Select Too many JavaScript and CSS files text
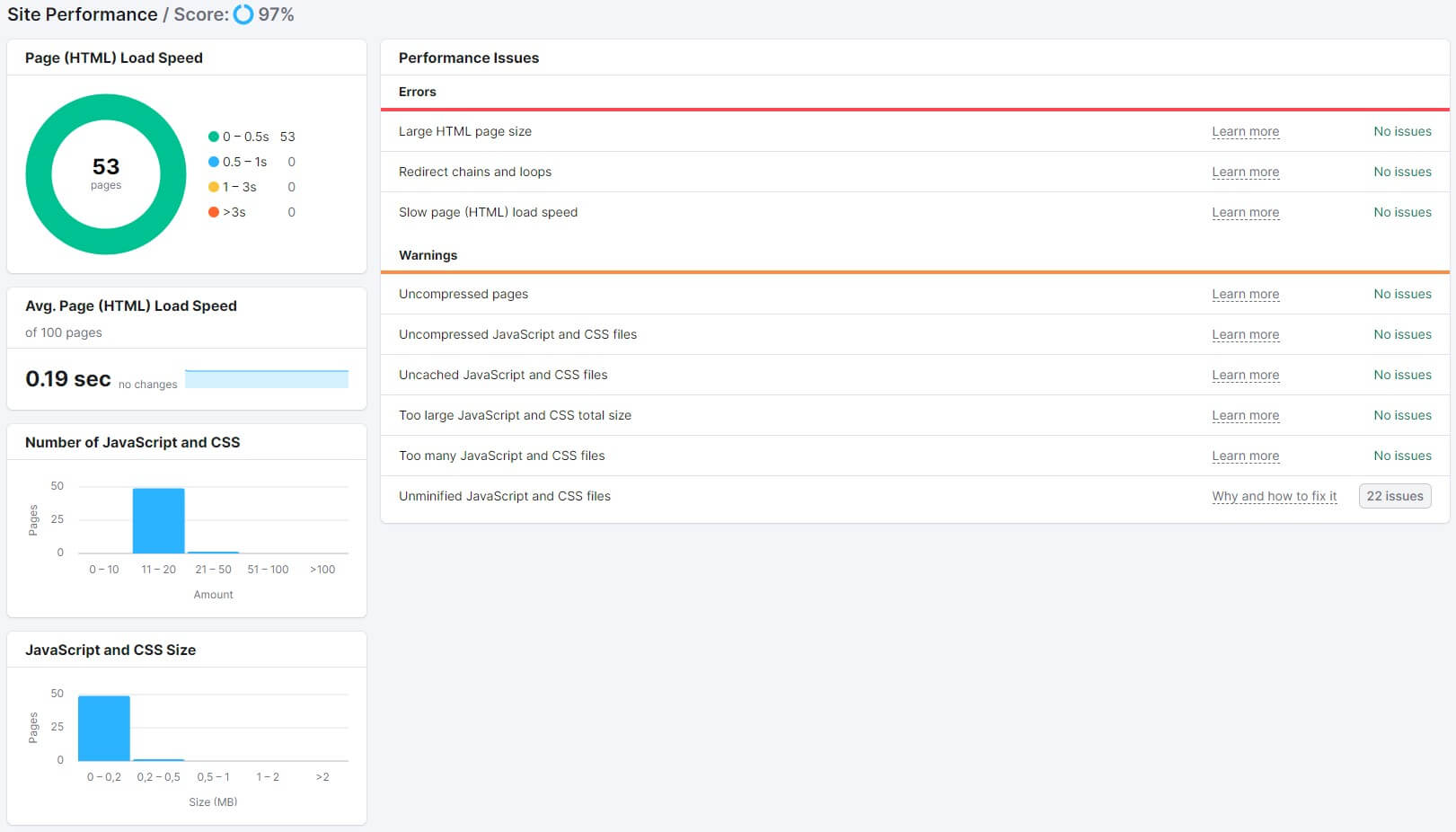The image size is (1456, 832). tap(501, 456)
